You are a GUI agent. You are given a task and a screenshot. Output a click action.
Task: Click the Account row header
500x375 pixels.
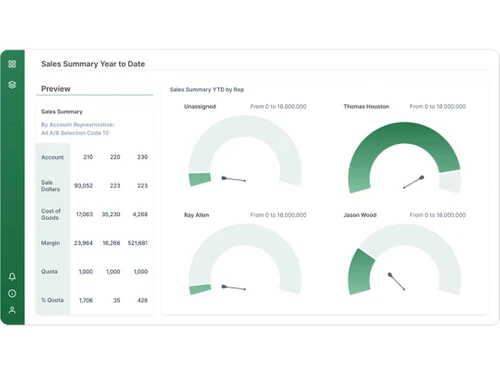tap(52, 157)
